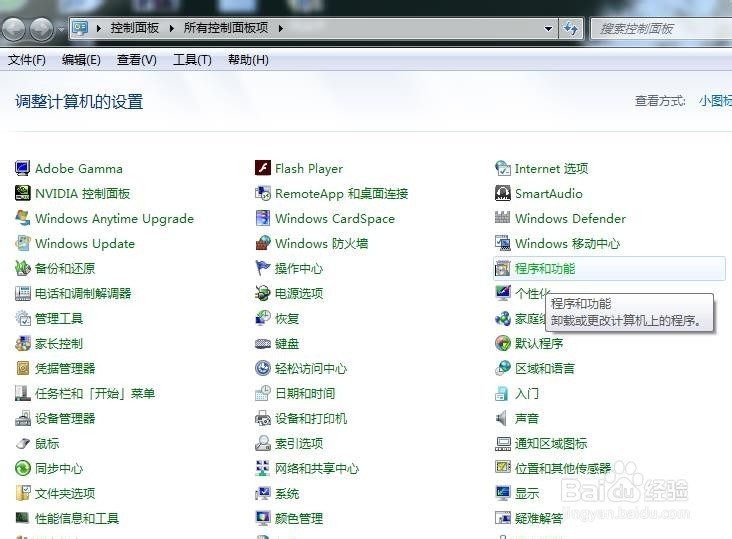Click 所有控制面板项 in the address breadcrumb
This screenshot has height=539, width=732.
point(226,28)
